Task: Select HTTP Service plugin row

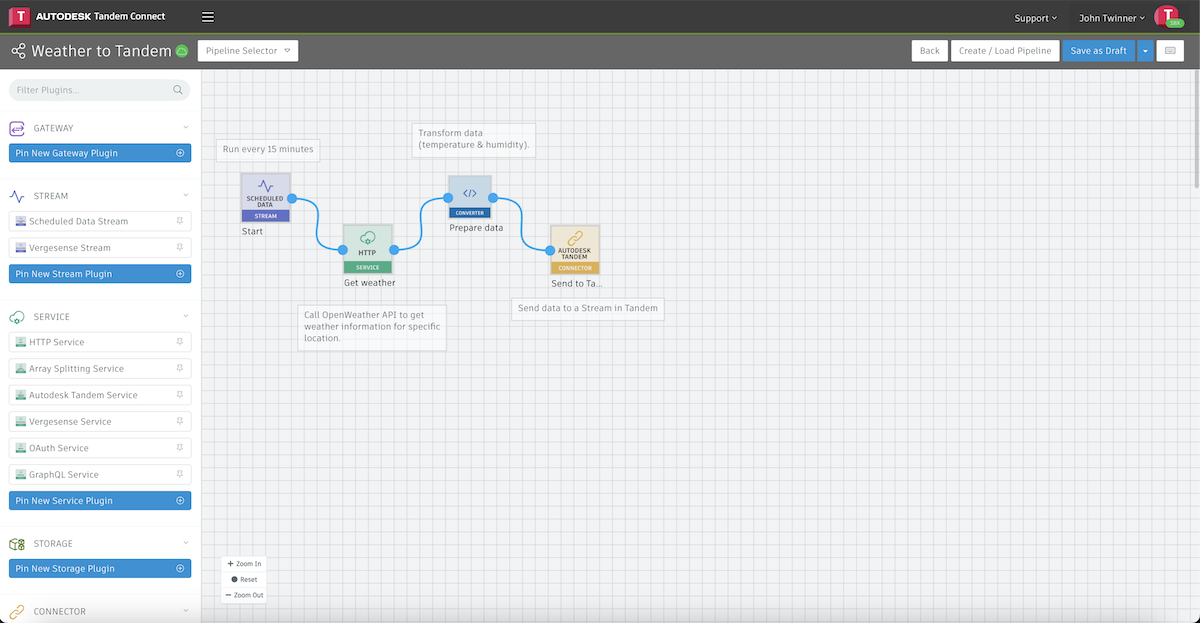Action: click(x=100, y=342)
